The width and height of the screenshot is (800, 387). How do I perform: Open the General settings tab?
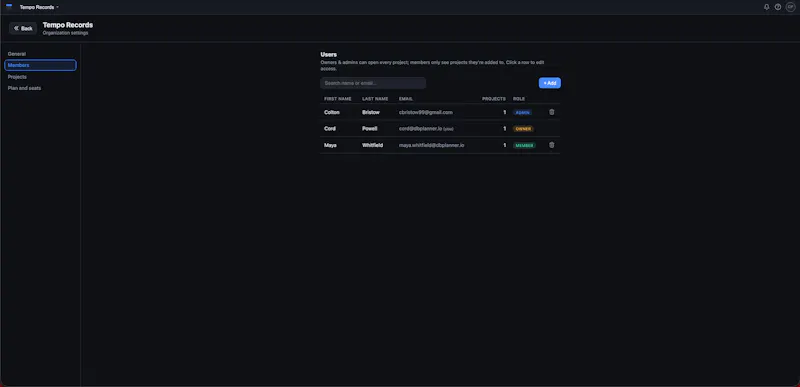tap(40, 54)
